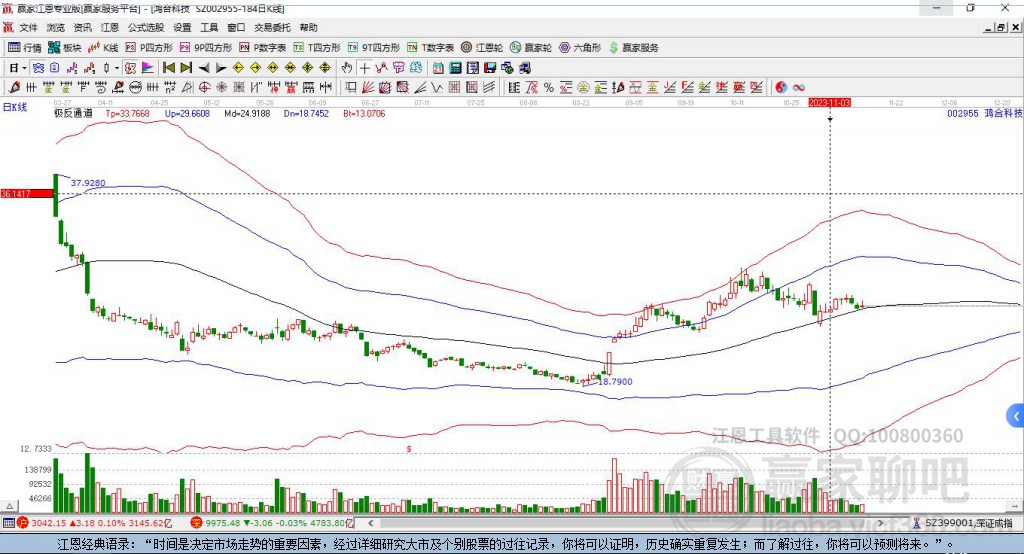Click the Md=24.9188 value

click(x=247, y=114)
